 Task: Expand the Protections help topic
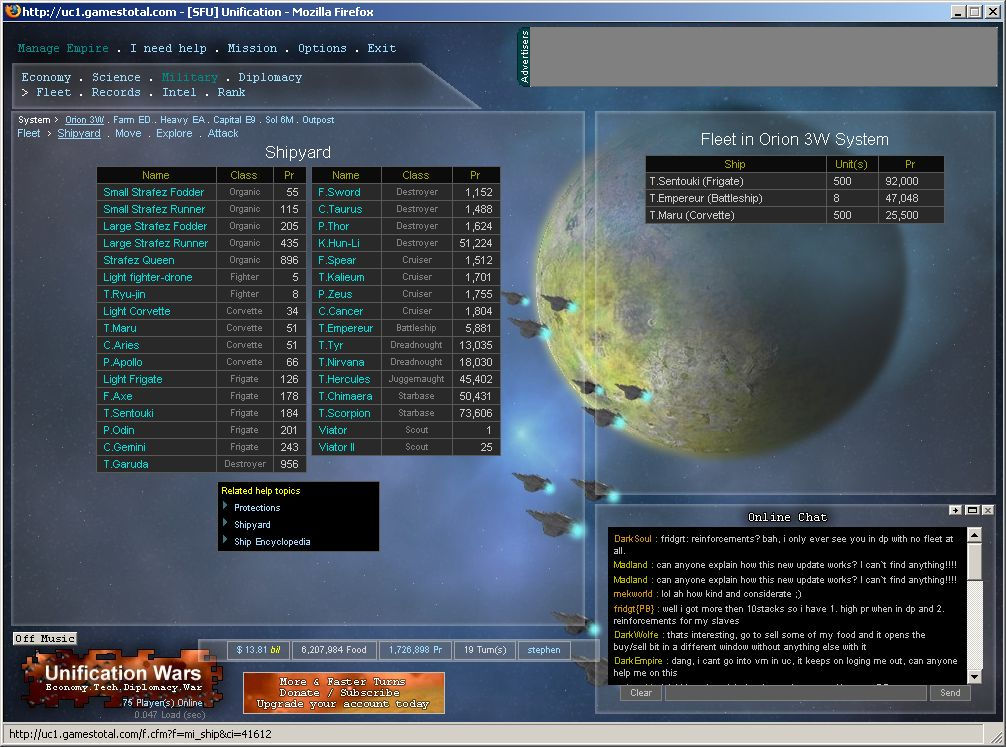click(x=256, y=508)
